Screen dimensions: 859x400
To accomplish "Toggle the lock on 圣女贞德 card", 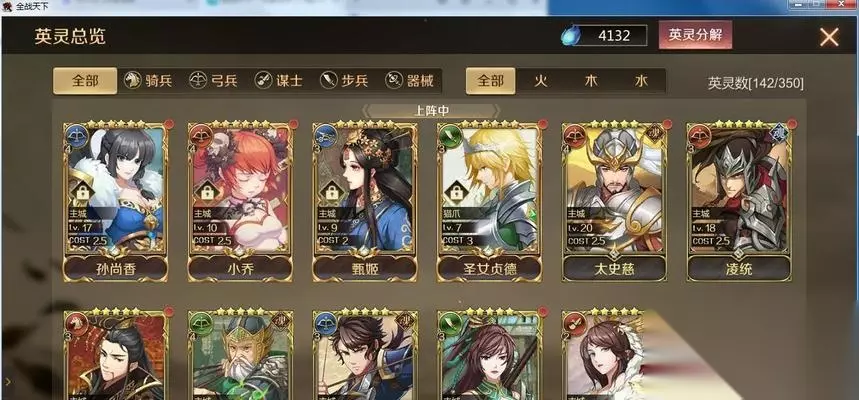I will tap(455, 192).
